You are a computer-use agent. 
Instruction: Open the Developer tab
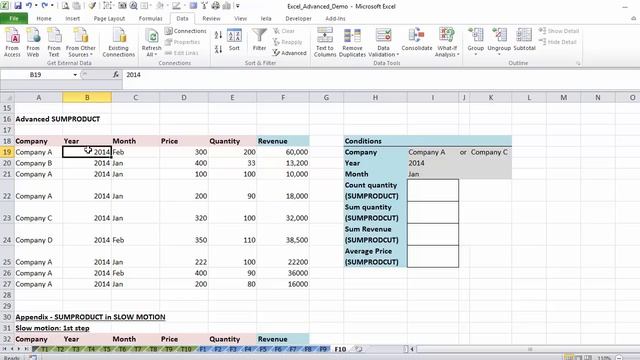[298, 18]
